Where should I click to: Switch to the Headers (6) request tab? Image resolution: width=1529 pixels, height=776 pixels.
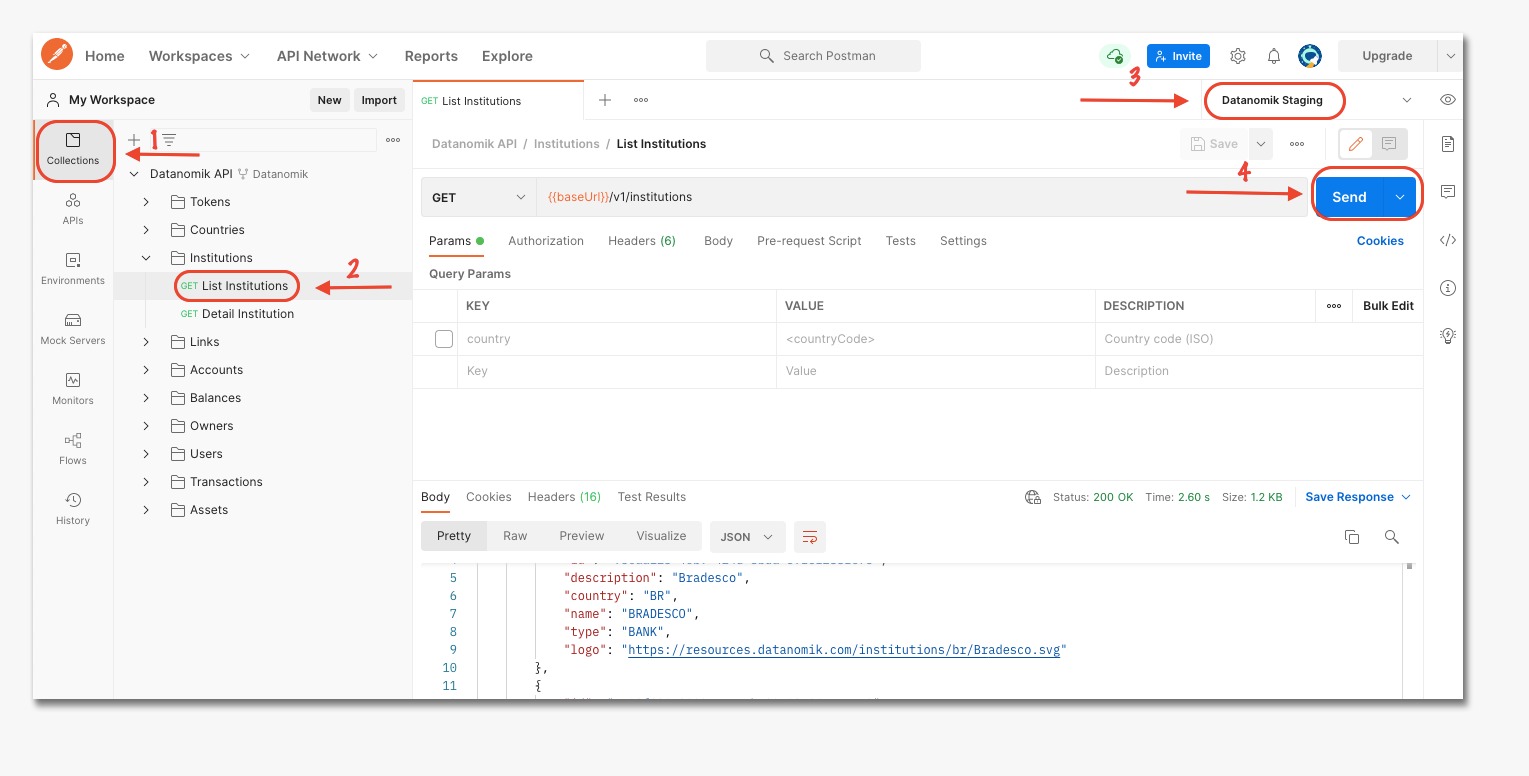642,241
